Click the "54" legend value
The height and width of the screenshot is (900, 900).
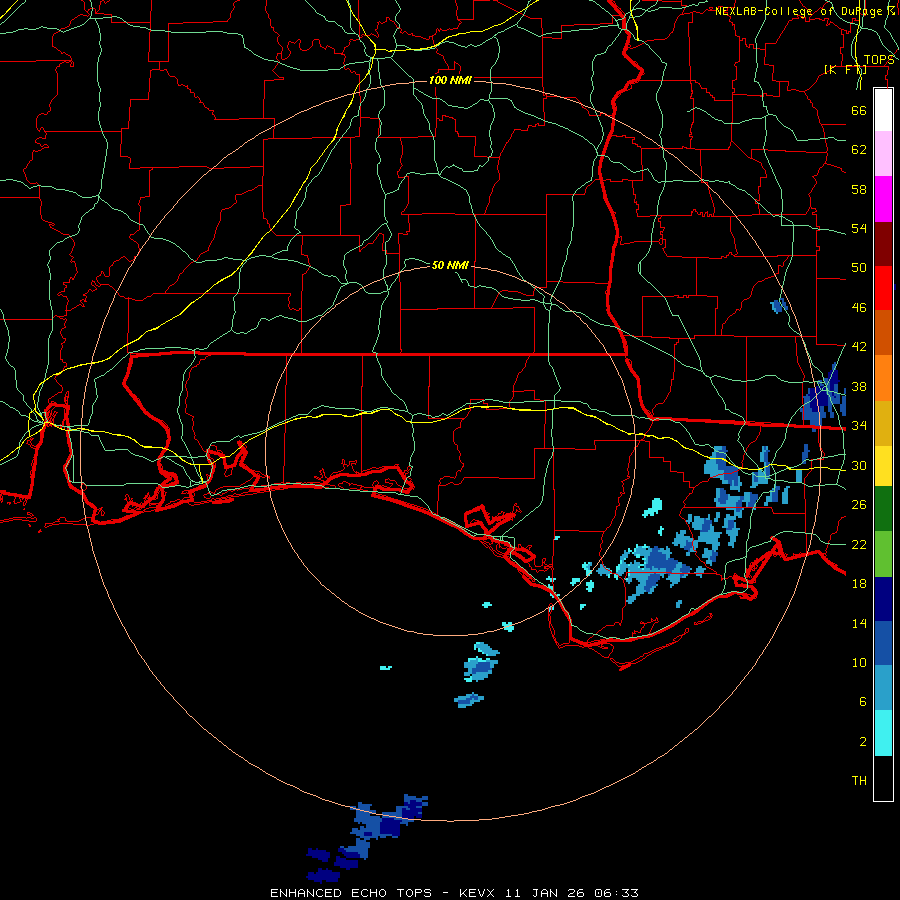coord(859,228)
